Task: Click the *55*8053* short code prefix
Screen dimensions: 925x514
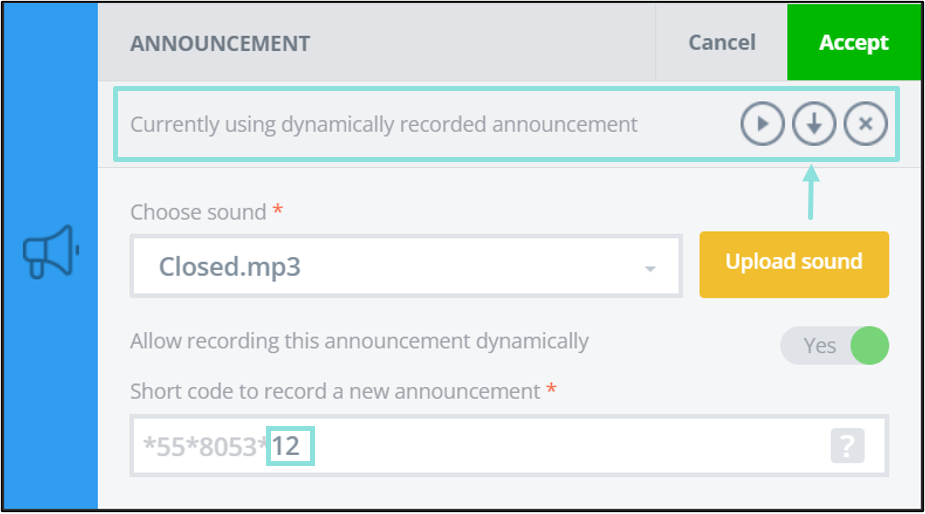Action: (x=205, y=447)
